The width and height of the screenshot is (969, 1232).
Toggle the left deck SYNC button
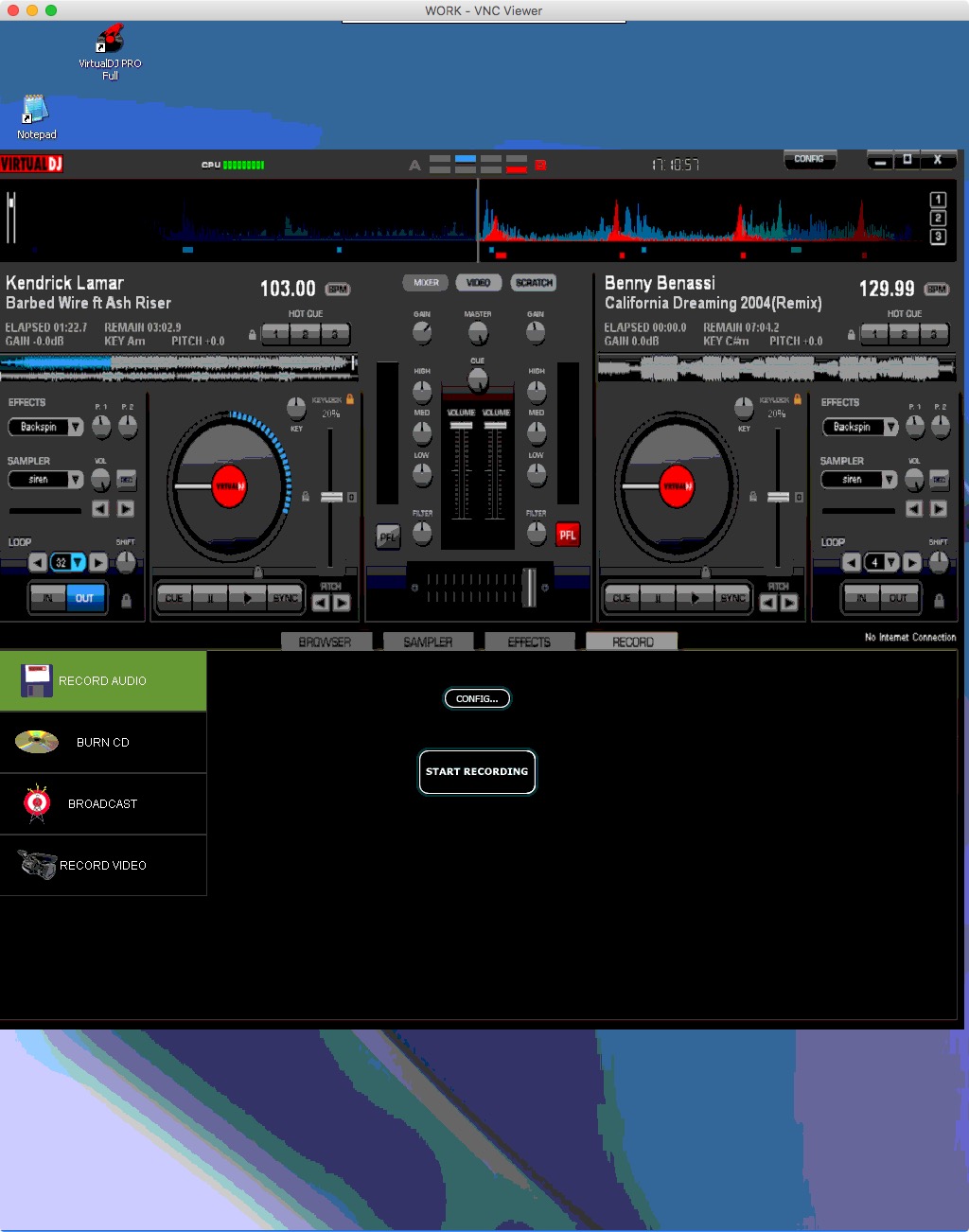pyautogui.click(x=285, y=598)
